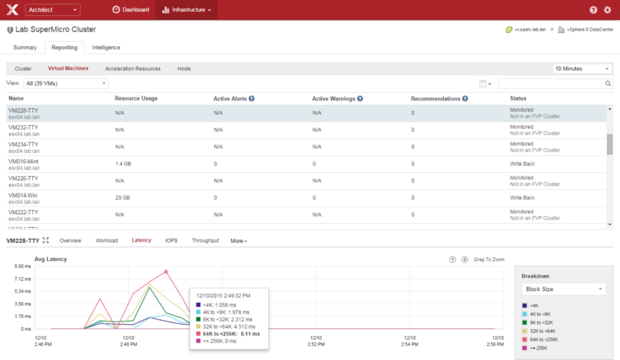This screenshot has width=620, height=360.
Task: Click the vSphere 6 DataCenter breadcrumb link
Action: (590, 30)
